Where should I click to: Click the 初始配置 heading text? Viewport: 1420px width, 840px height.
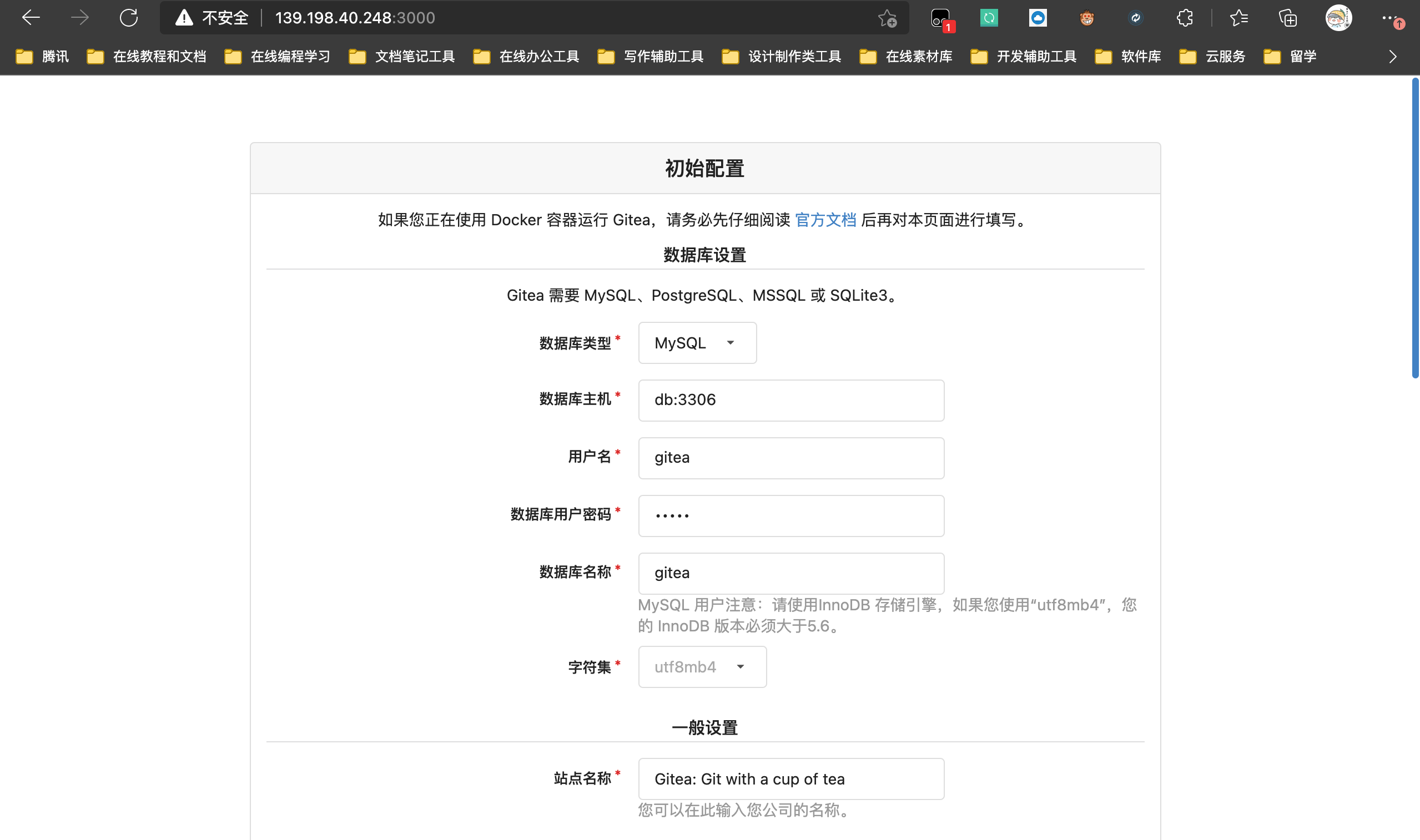click(x=704, y=169)
